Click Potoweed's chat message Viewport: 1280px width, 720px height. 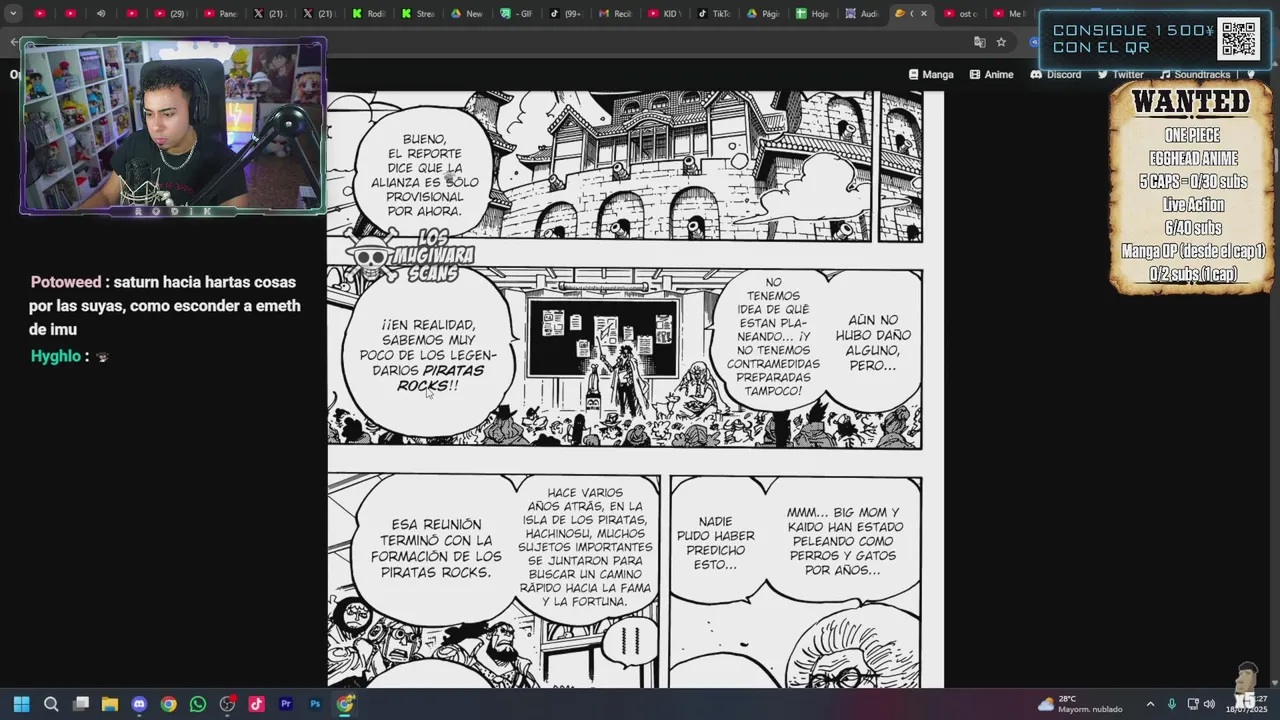165,305
